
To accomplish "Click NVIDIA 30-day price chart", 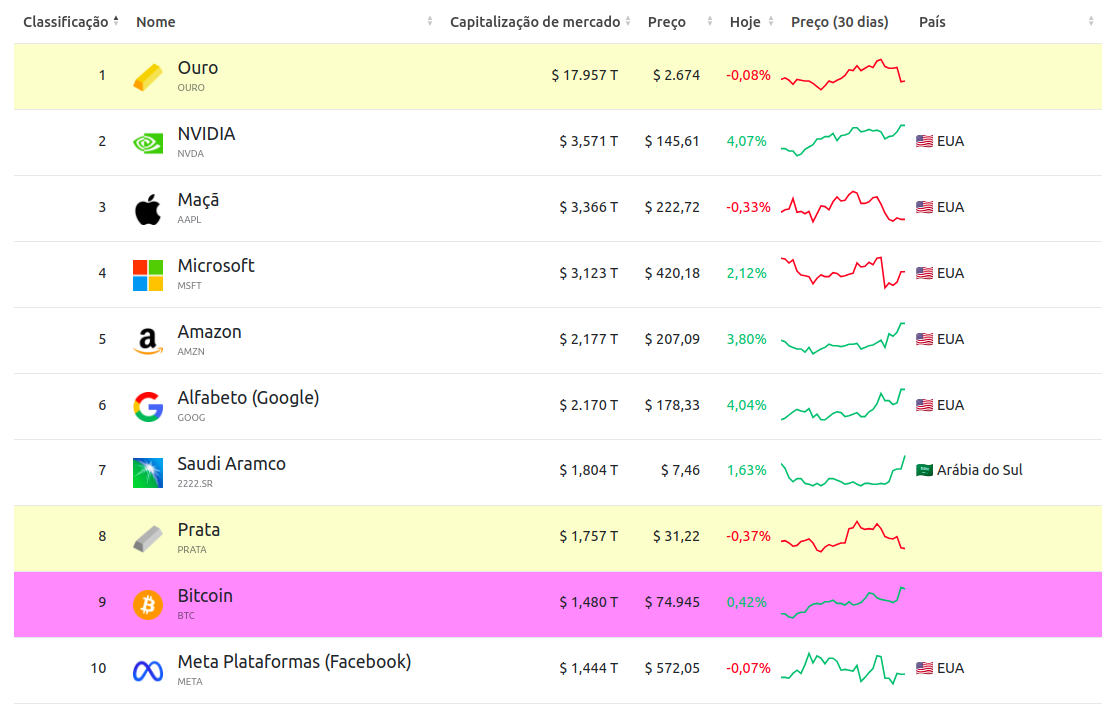I will (x=843, y=140).
